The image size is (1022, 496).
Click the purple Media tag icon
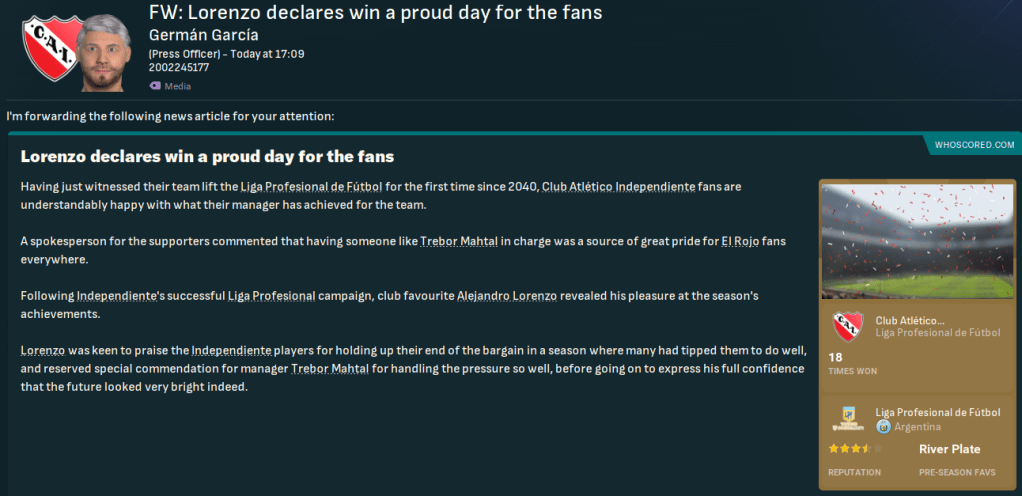[x=154, y=86]
